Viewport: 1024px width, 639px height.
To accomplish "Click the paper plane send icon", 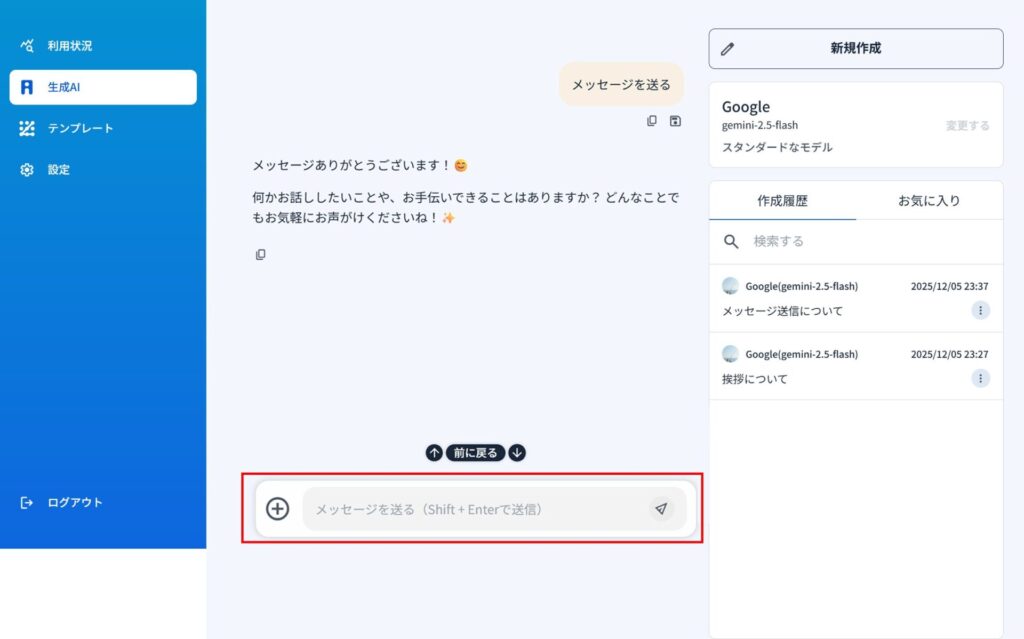I will pos(661,509).
